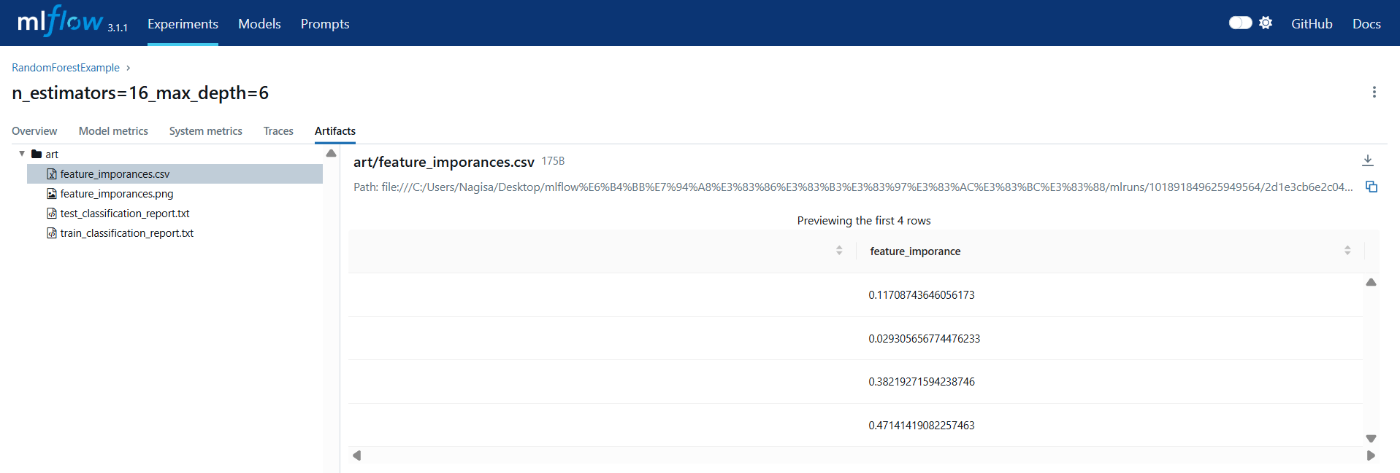Collapse the art folder triangle
Viewport: 1400px width, 473px height.
[x=22, y=154]
